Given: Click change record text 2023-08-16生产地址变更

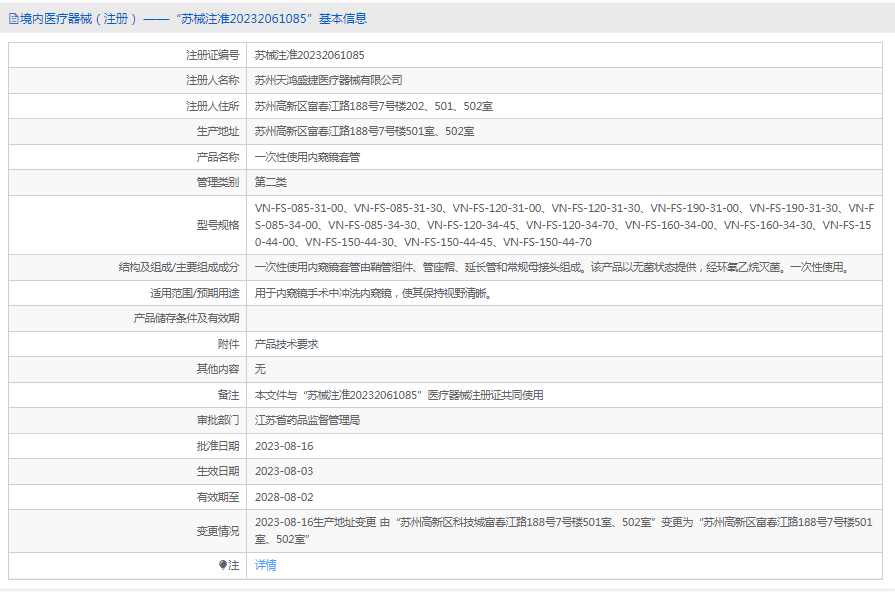Looking at the screenshot, I should click(x=563, y=531).
